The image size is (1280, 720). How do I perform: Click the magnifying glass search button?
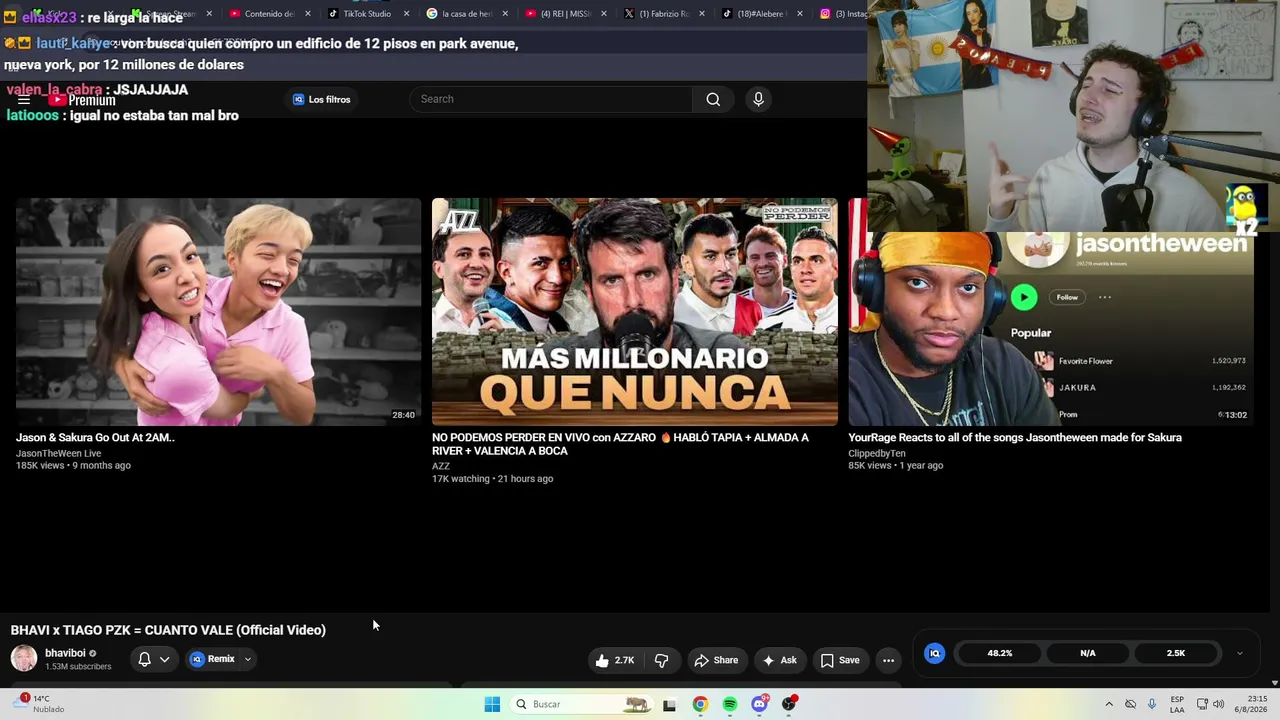point(713,99)
